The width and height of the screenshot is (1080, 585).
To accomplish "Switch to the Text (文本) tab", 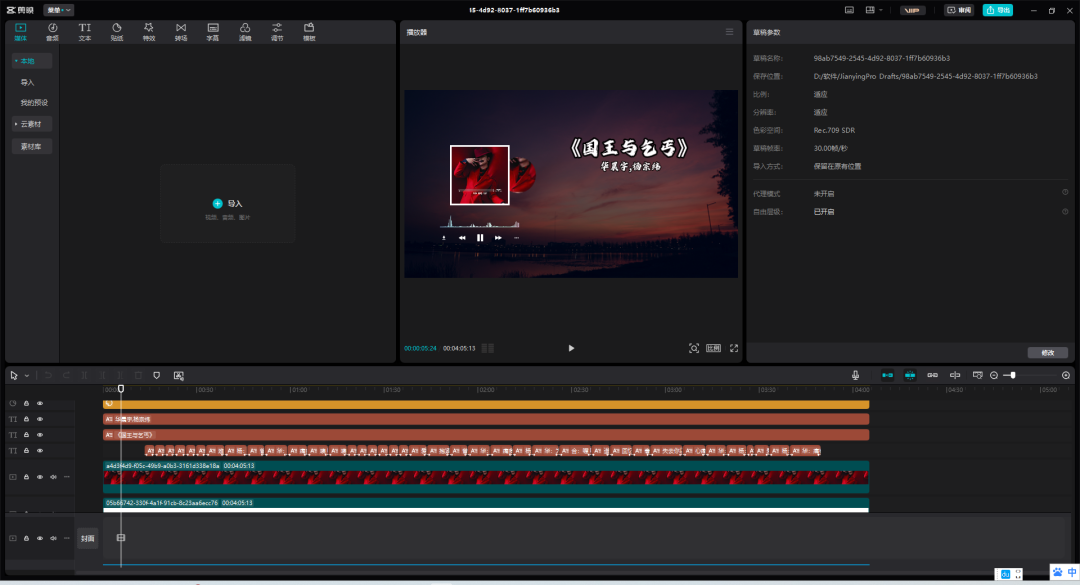I will coord(85,31).
